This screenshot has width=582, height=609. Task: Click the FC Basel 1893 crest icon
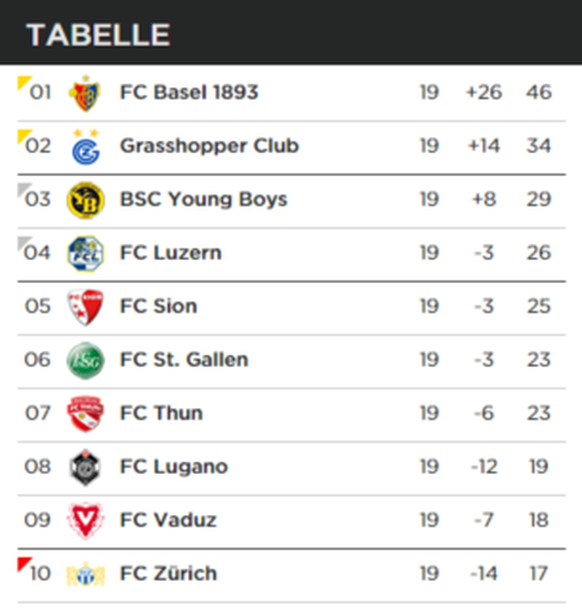coord(85,93)
